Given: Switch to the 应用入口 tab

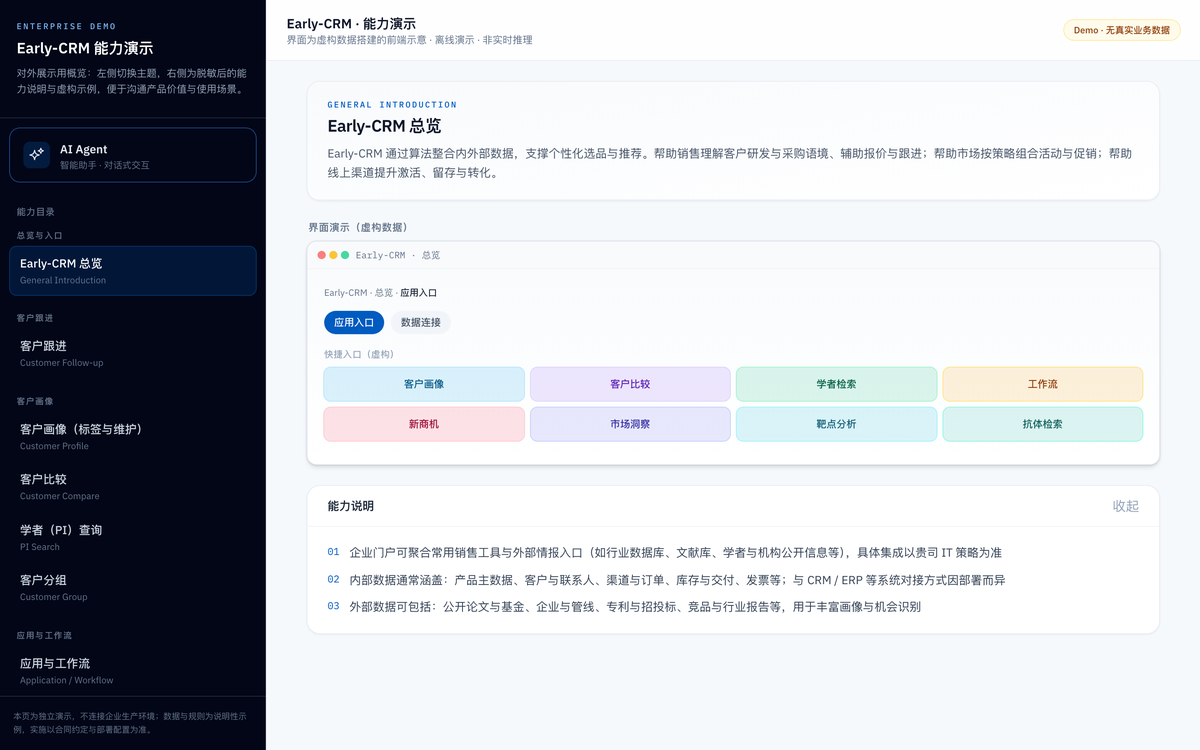Looking at the screenshot, I should click(354, 322).
